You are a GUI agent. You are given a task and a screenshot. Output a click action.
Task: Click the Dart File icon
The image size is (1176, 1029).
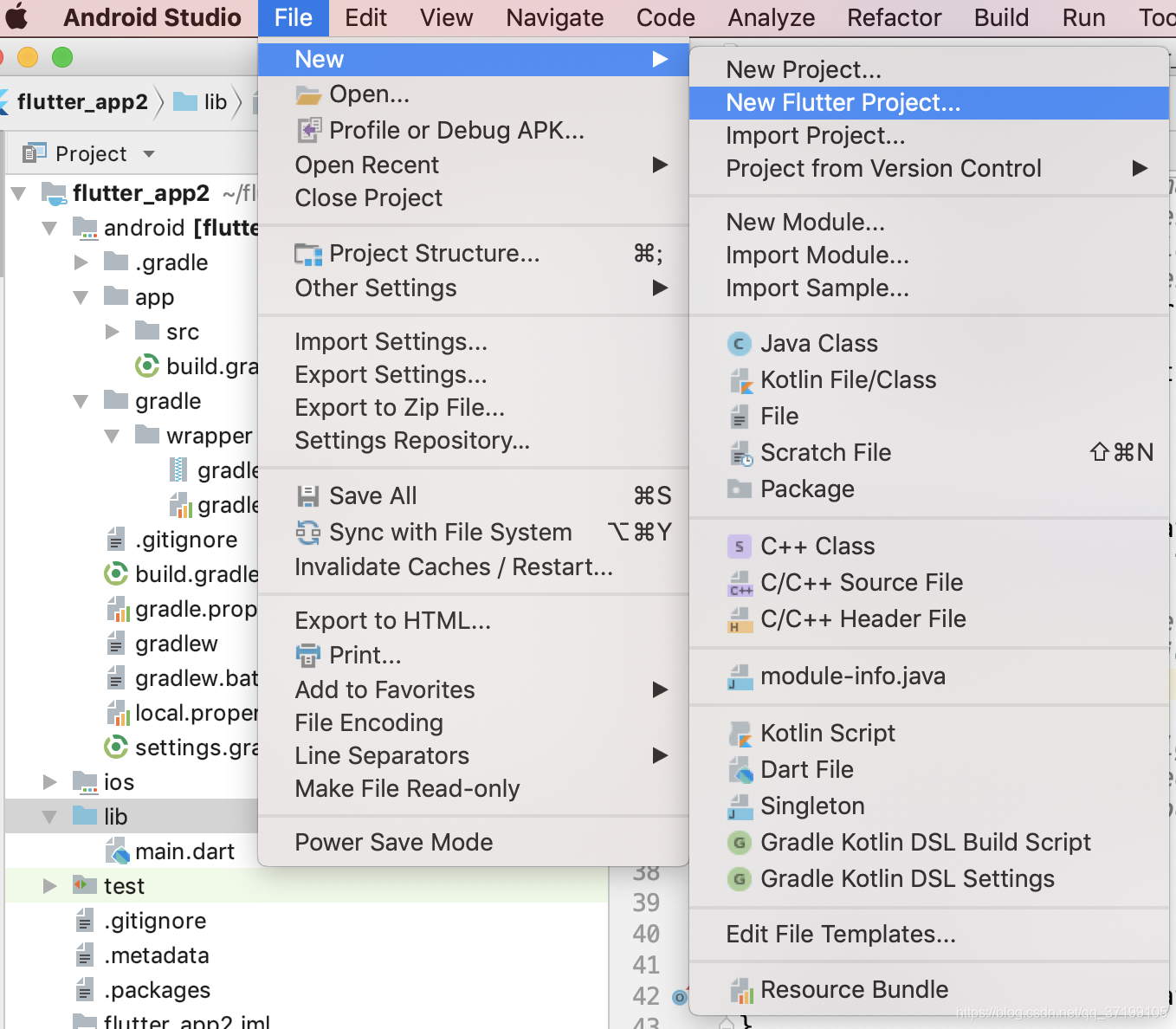click(x=740, y=770)
